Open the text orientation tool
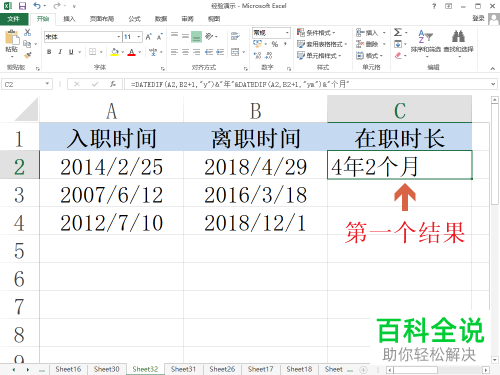 [209, 36]
